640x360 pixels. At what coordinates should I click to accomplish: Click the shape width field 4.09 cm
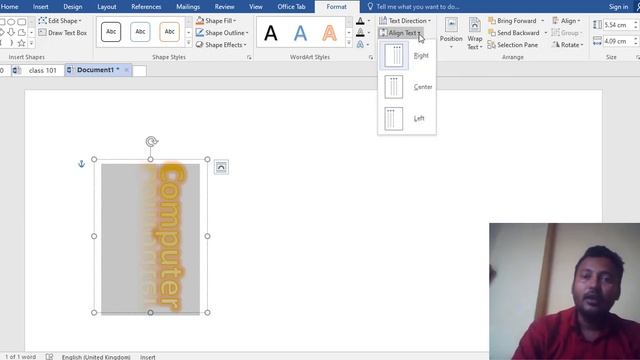[618, 41]
